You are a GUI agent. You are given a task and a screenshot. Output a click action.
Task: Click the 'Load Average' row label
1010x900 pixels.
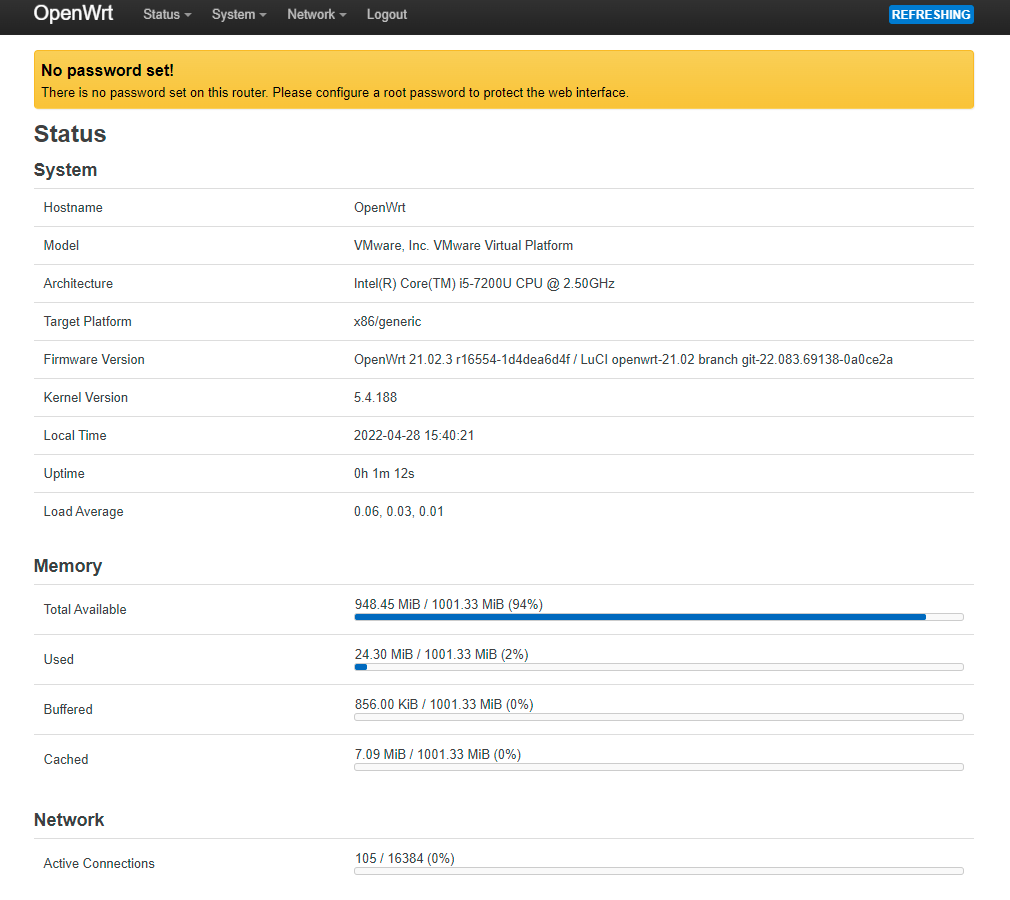[x=83, y=512]
